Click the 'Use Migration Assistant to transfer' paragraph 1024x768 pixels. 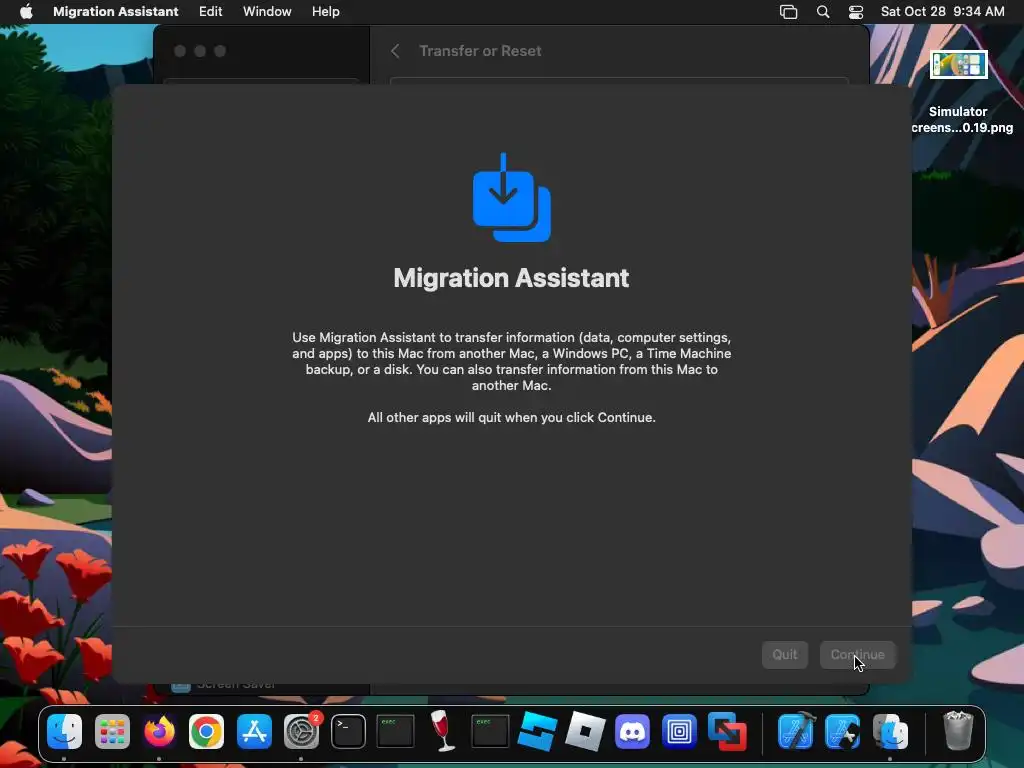(x=511, y=361)
